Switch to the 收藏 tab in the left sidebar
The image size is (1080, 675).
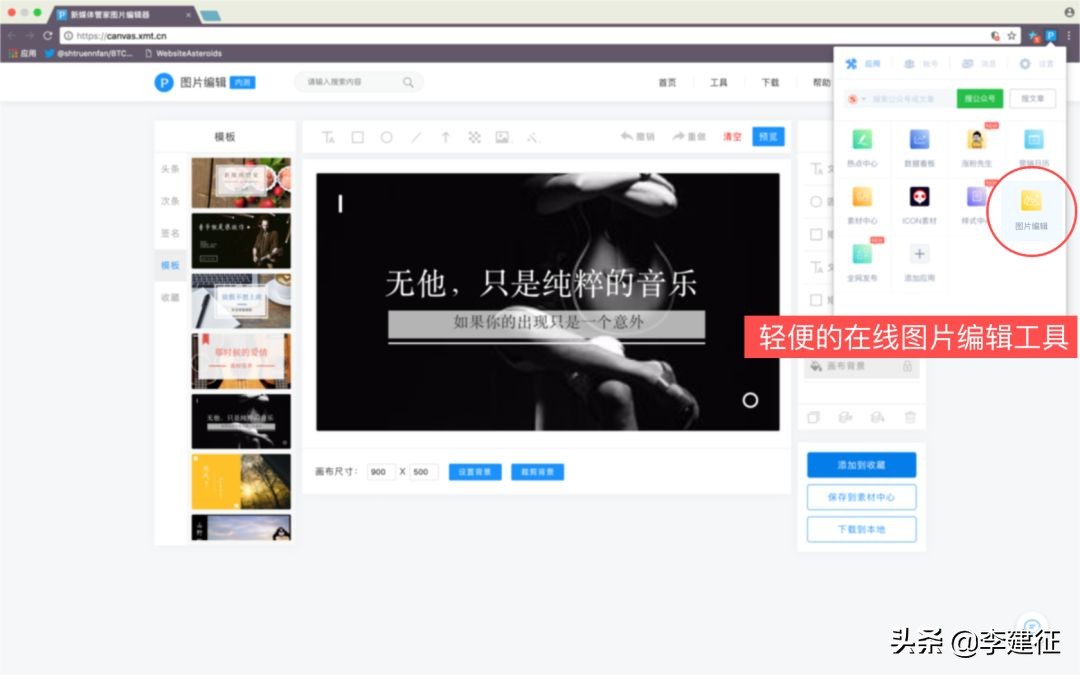pos(170,296)
